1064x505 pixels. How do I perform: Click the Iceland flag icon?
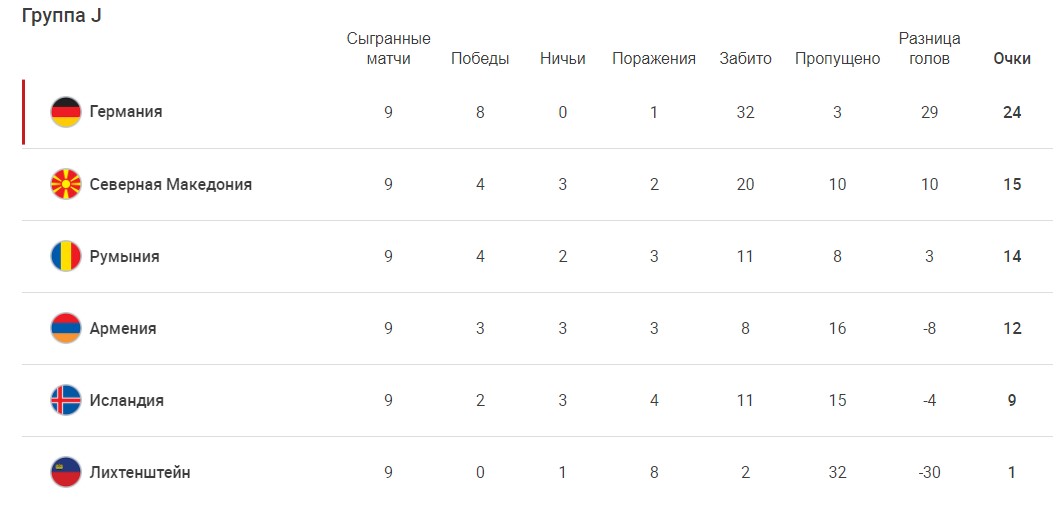pos(66,400)
